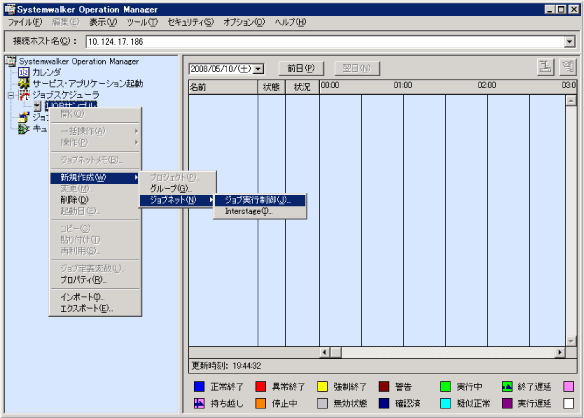Click the 02:00 timeline header
The image size is (584, 418).
487,85
